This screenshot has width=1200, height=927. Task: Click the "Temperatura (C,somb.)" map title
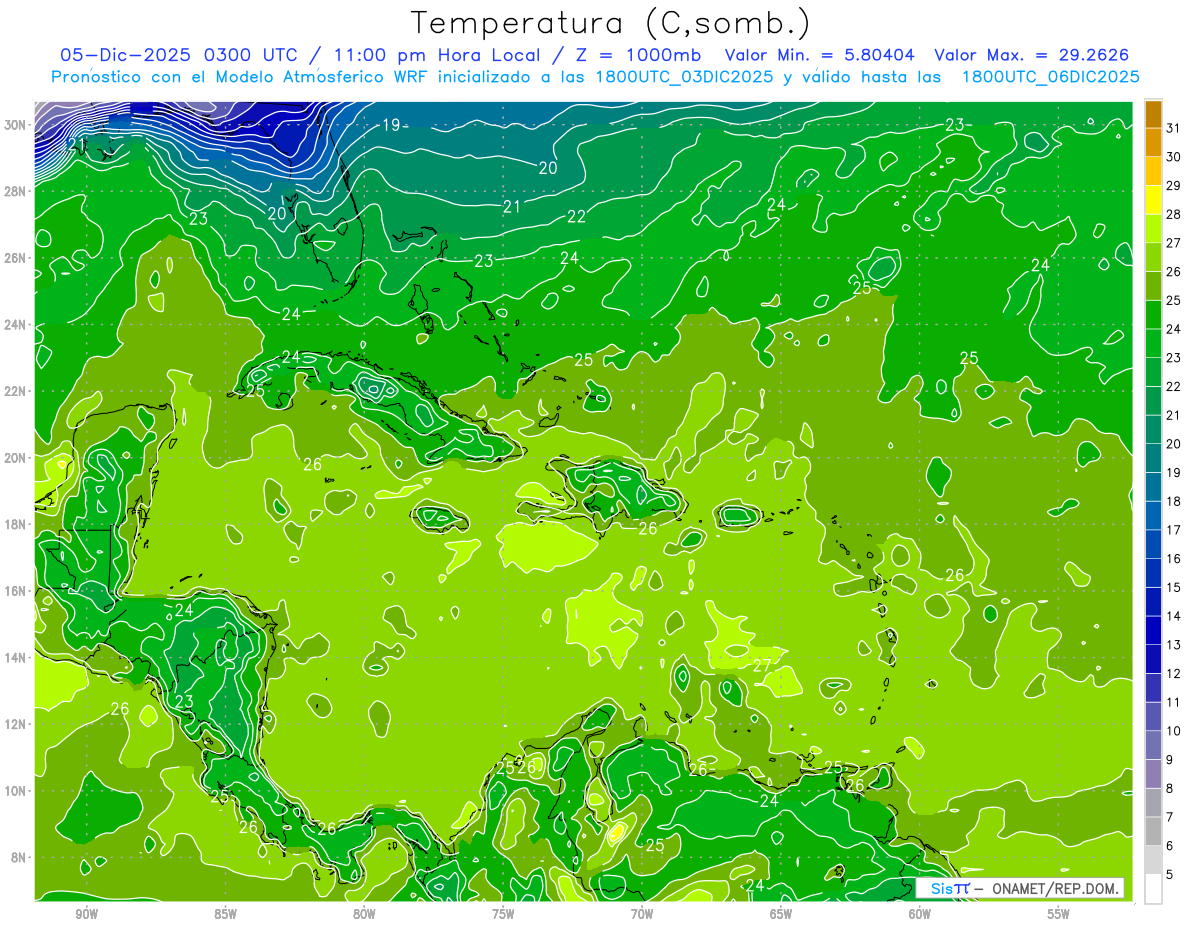(x=611, y=22)
